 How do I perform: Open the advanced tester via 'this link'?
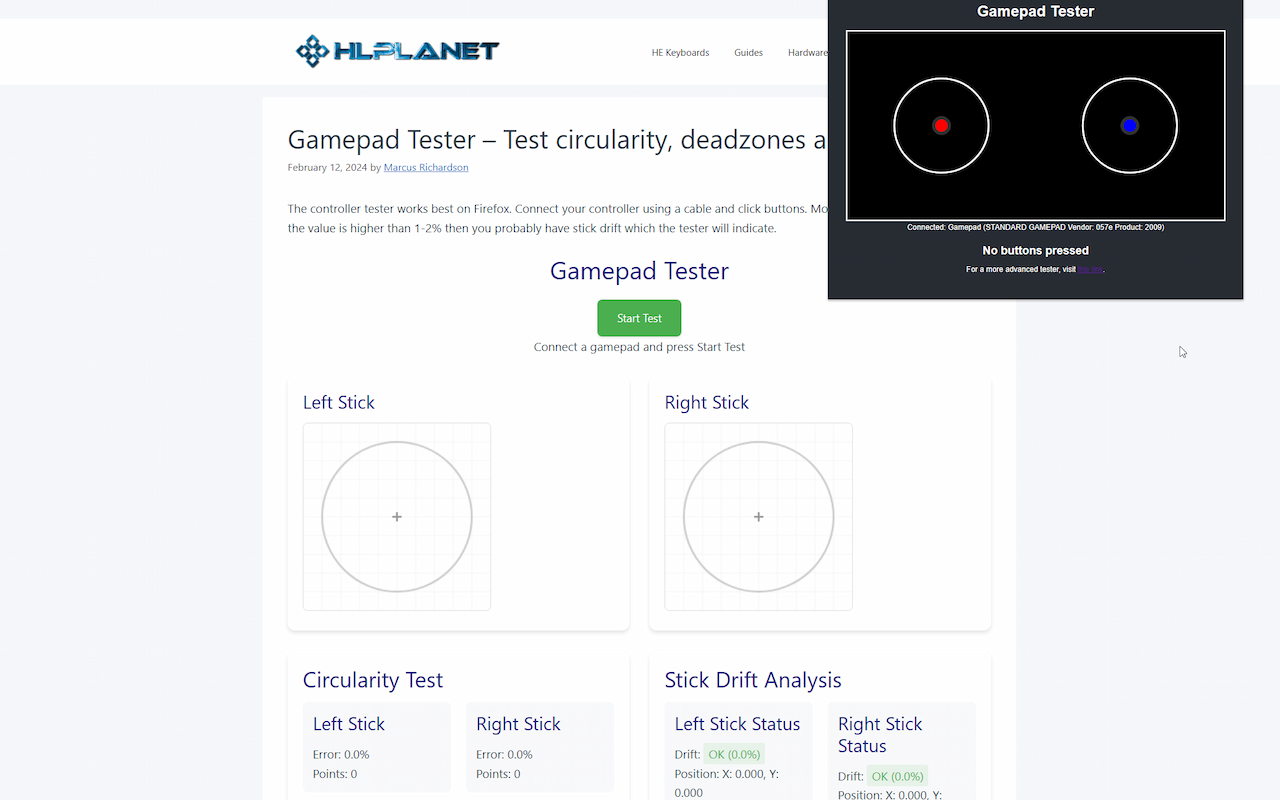pyautogui.click(x=1091, y=269)
